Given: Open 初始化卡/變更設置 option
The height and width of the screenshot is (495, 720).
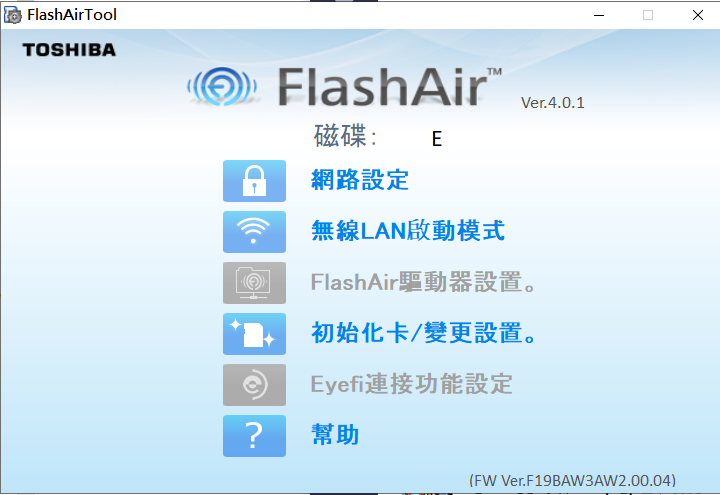Looking at the screenshot, I should click(423, 333).
